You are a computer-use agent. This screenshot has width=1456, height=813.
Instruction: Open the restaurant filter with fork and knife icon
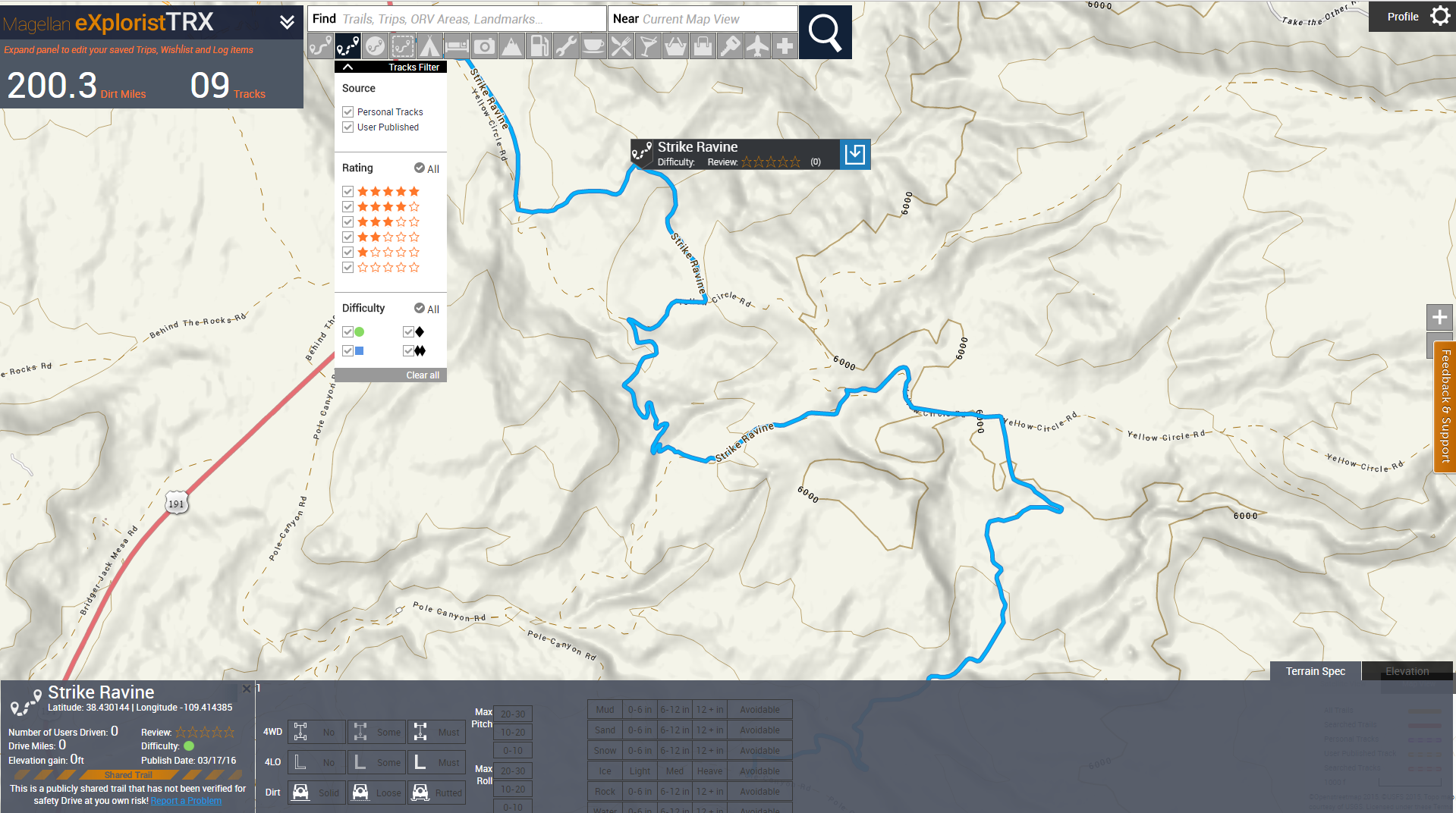click(621, 46)
